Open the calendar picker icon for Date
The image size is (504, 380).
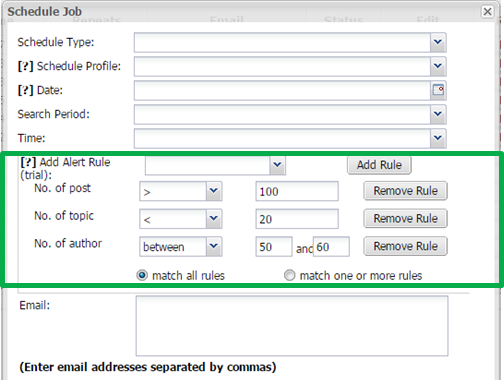point(438,90)
